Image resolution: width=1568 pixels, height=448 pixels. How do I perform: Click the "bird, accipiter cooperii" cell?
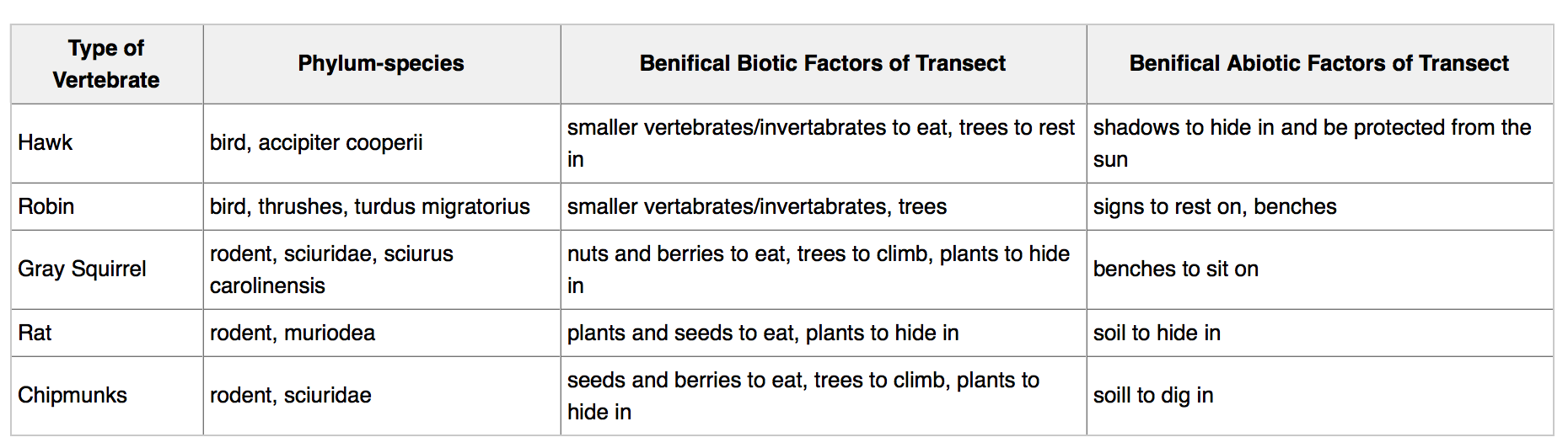[x=316, y=143]
